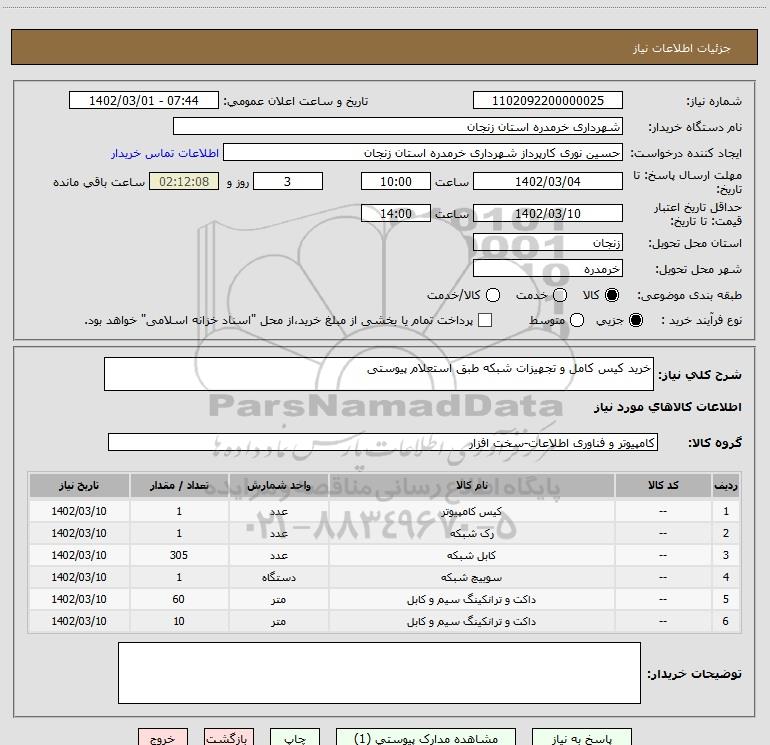Select the خدمت radio button
This screenshot has height=745, width=770.
click(x=560, y=295)
